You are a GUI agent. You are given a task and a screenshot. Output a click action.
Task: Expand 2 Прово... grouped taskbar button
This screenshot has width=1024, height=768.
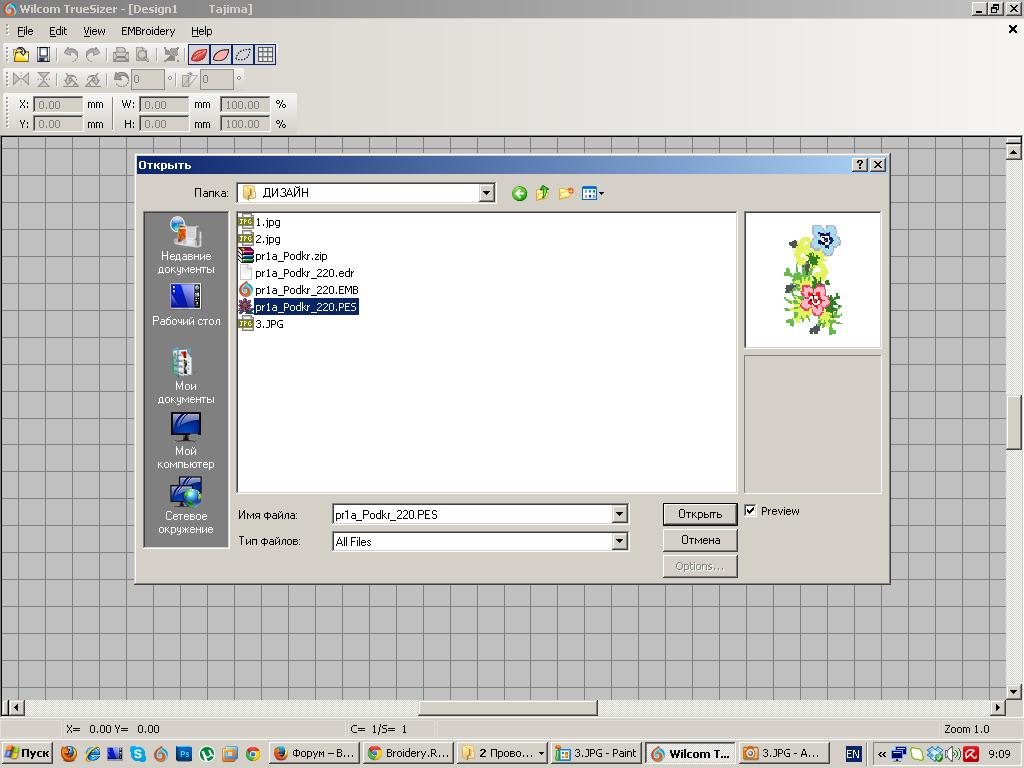[x=502, y=754]
